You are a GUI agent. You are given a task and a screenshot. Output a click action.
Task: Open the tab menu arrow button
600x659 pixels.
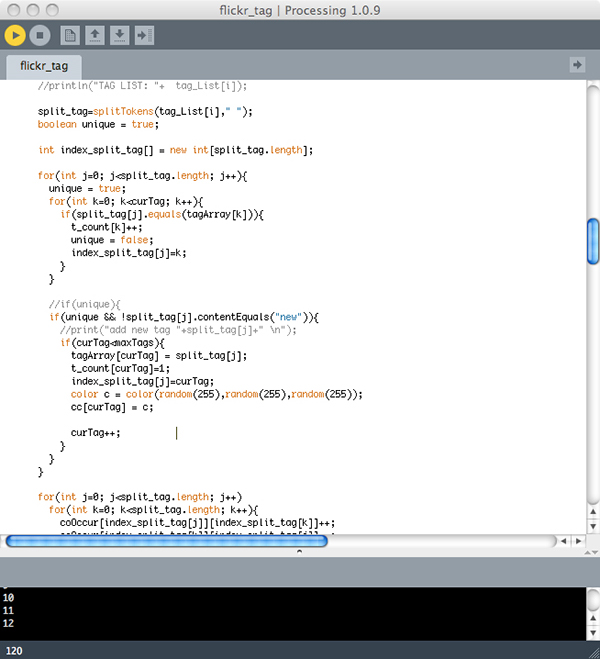click(577, 65)
